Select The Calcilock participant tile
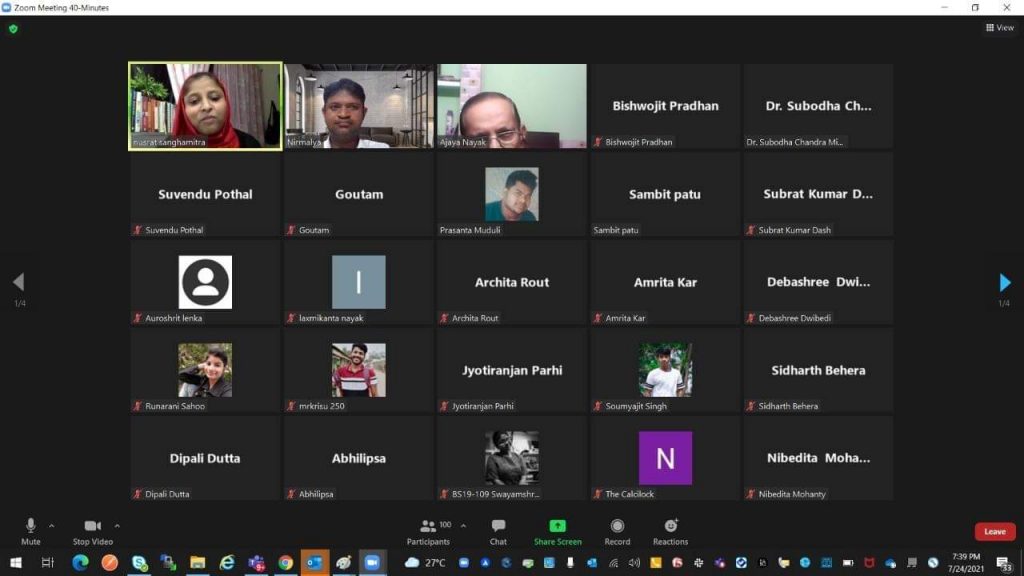This screenshot has width=1024, height=576. [665, 458]
